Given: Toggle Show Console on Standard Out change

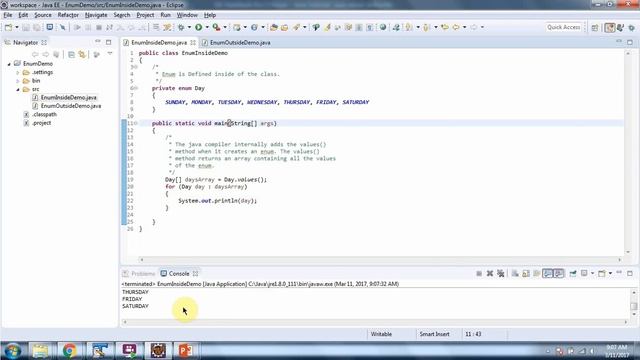Looking at the screenshot, I should [x=547, y=273].
